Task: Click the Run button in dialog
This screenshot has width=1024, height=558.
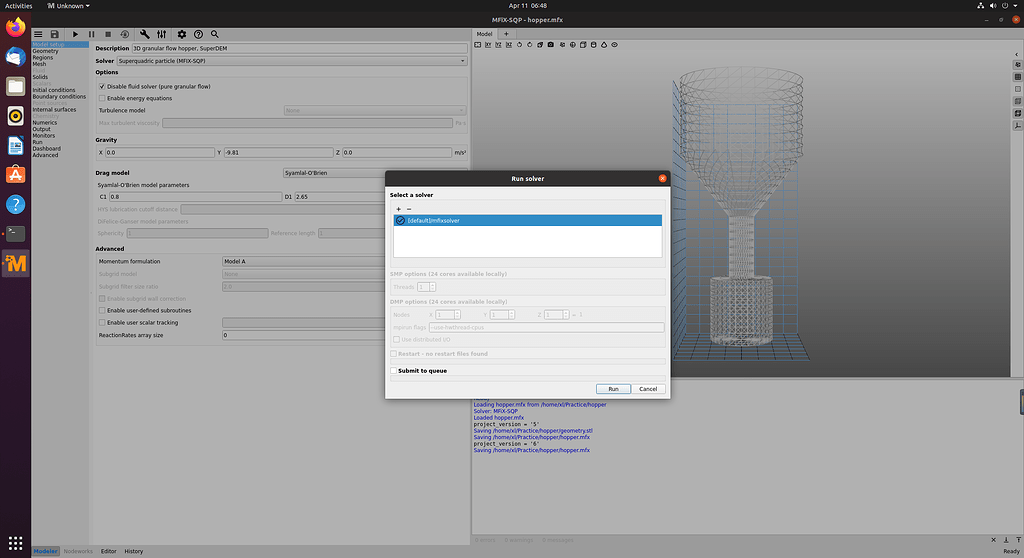Action: click(x=613, y=389)
